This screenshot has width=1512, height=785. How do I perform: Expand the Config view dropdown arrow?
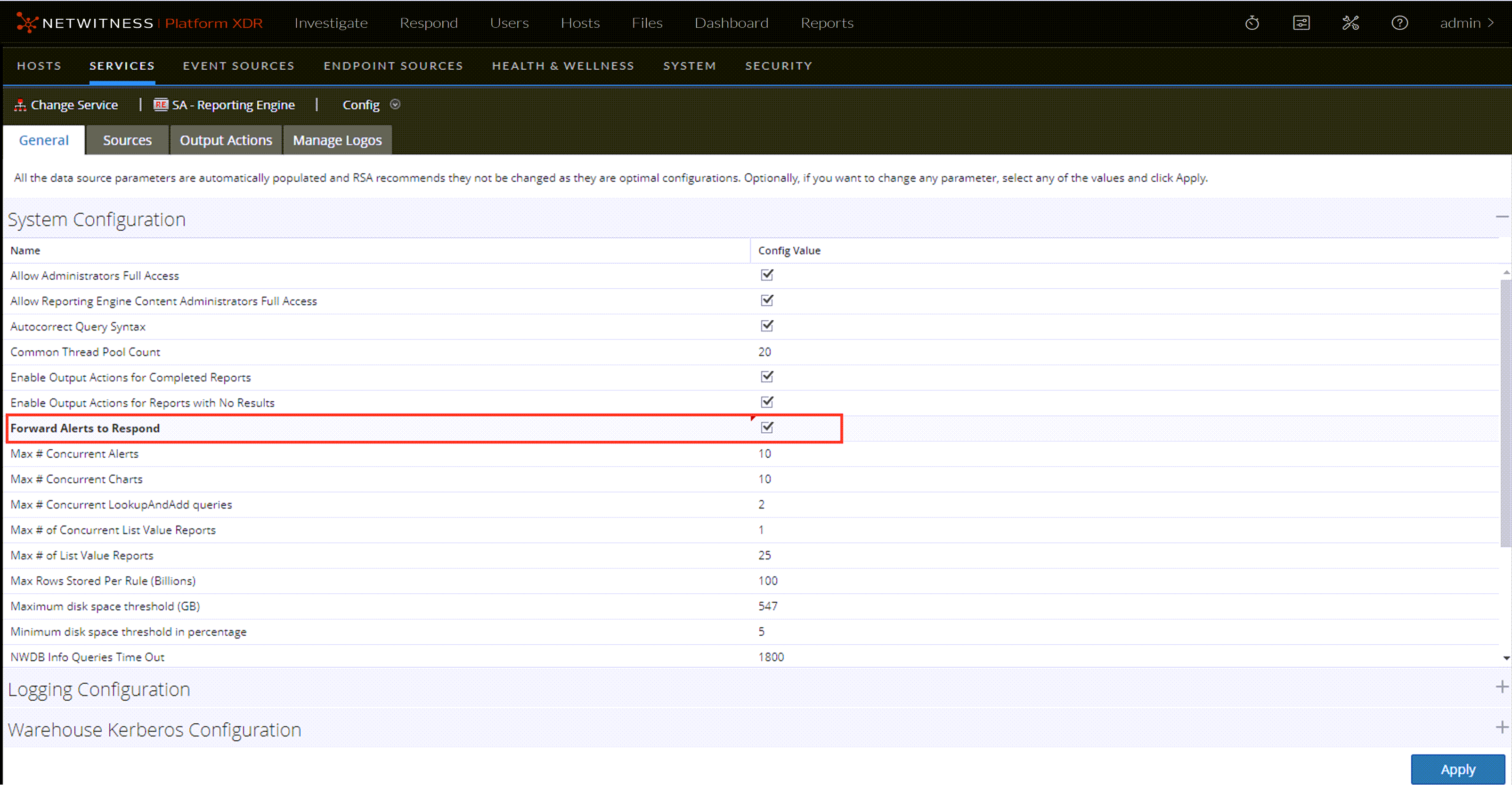click(395, 105)
